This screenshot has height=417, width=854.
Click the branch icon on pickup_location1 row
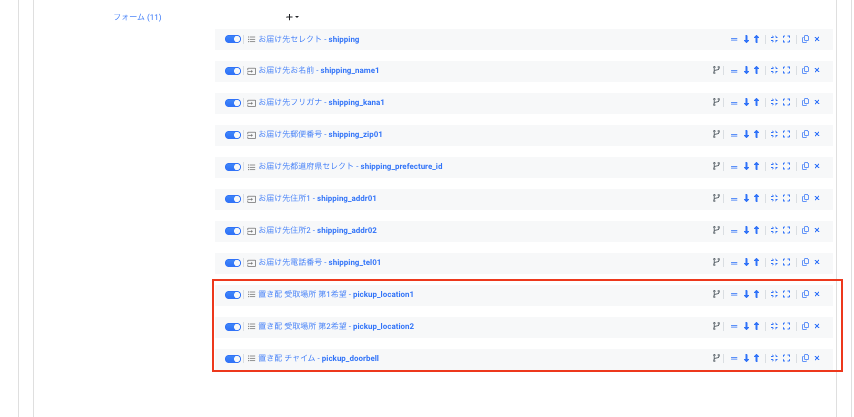[x=715, y=295]
